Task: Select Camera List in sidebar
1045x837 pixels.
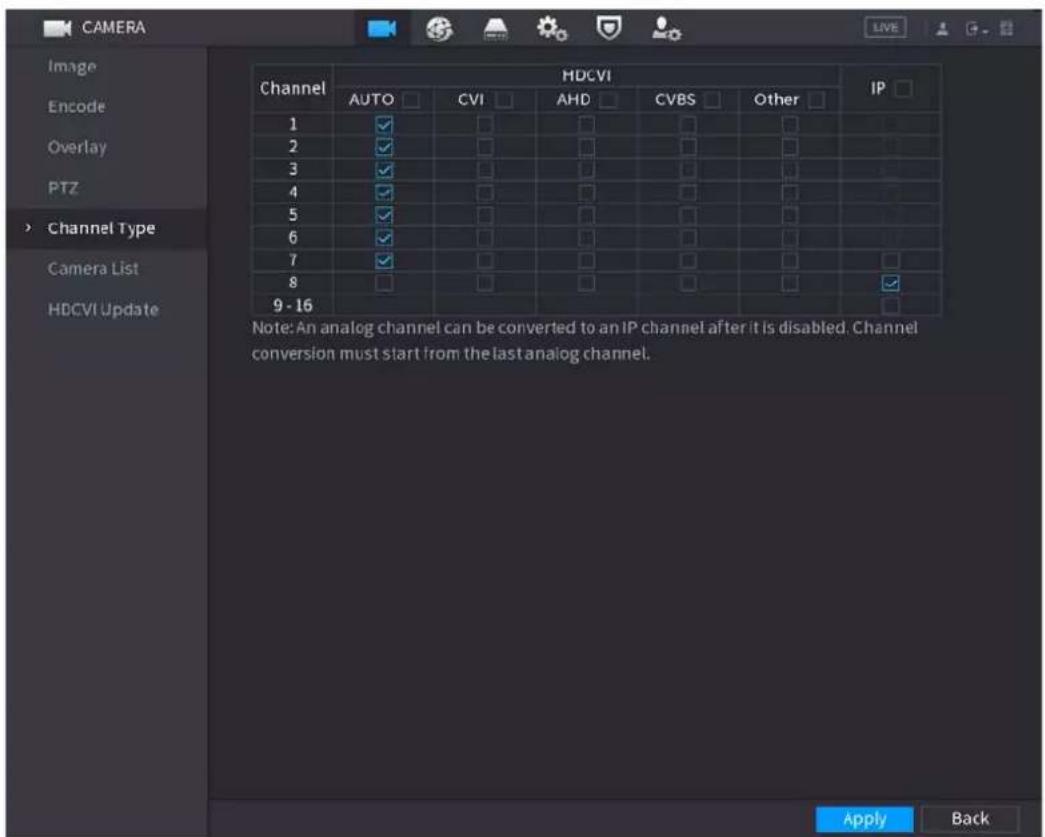Action: tap(93, 269)
